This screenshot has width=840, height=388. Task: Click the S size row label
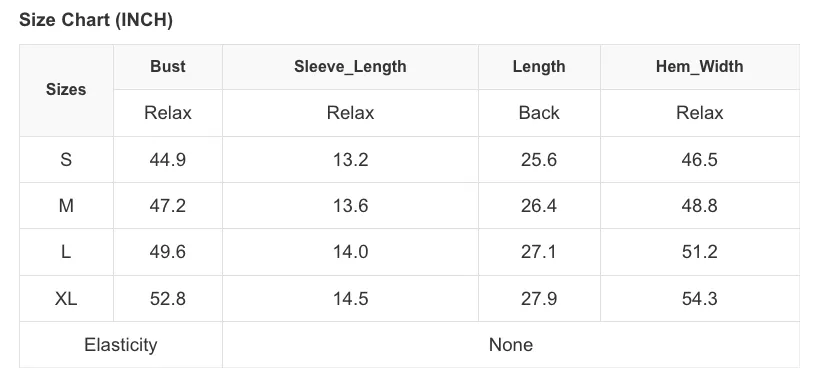[x=66, y=159]
